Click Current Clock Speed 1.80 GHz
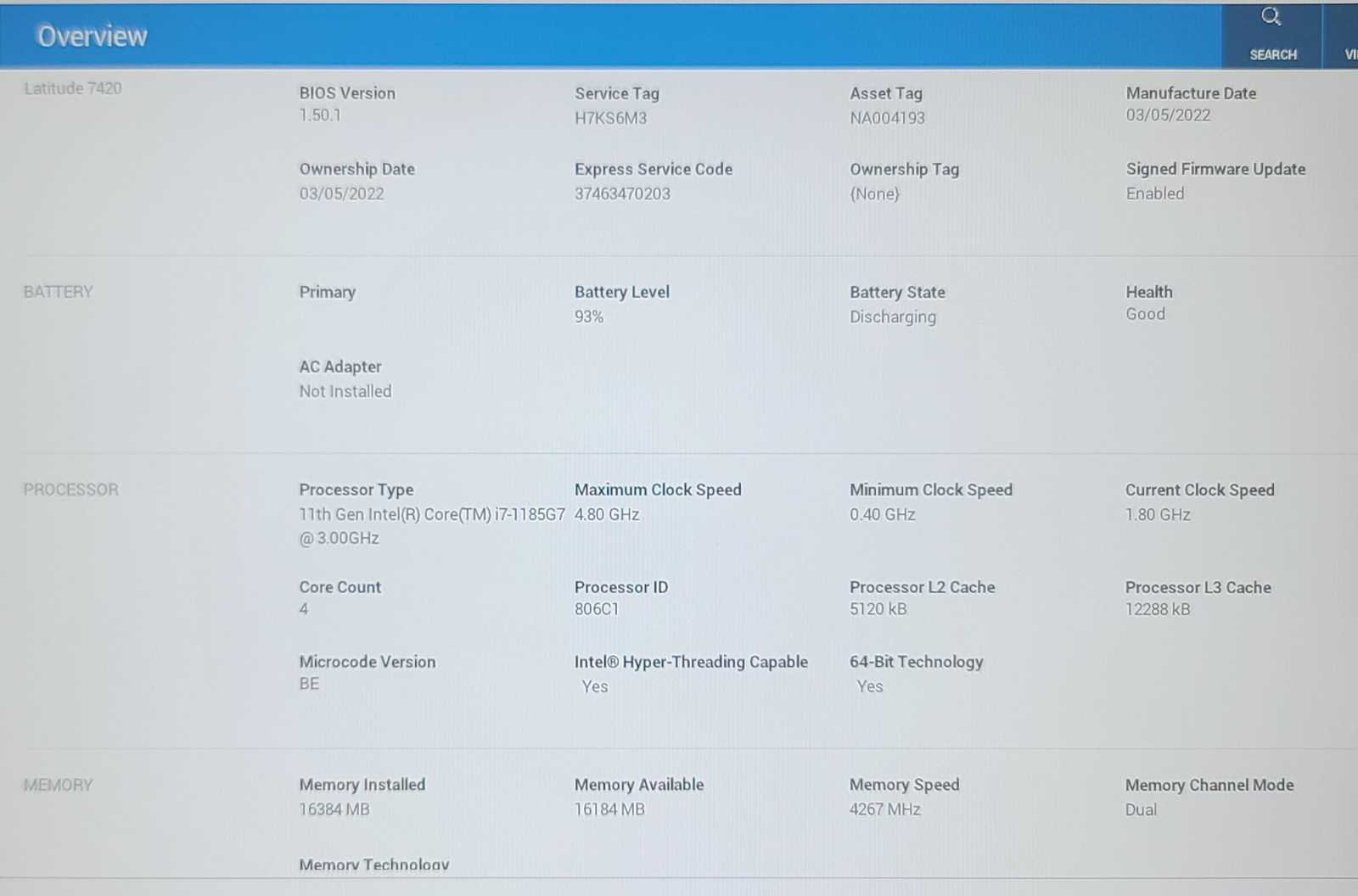Viewport: 1358px width, 896px height. (x=1158, y=514)
